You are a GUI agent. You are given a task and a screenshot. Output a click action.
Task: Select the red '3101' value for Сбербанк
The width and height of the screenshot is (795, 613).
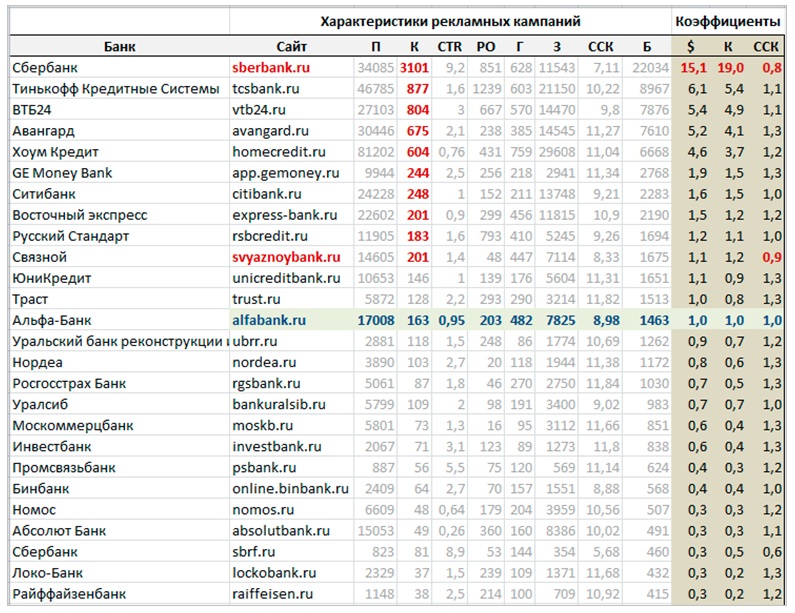(x=414, y=67)
